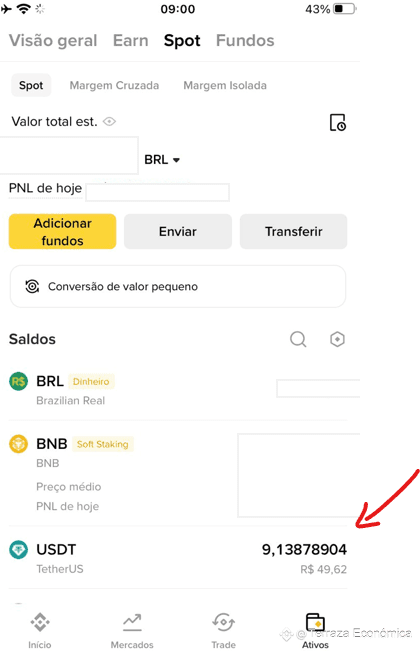
Task: Tap the small value conversion icon
Action: pyautogui.click(x=32, y=286)
